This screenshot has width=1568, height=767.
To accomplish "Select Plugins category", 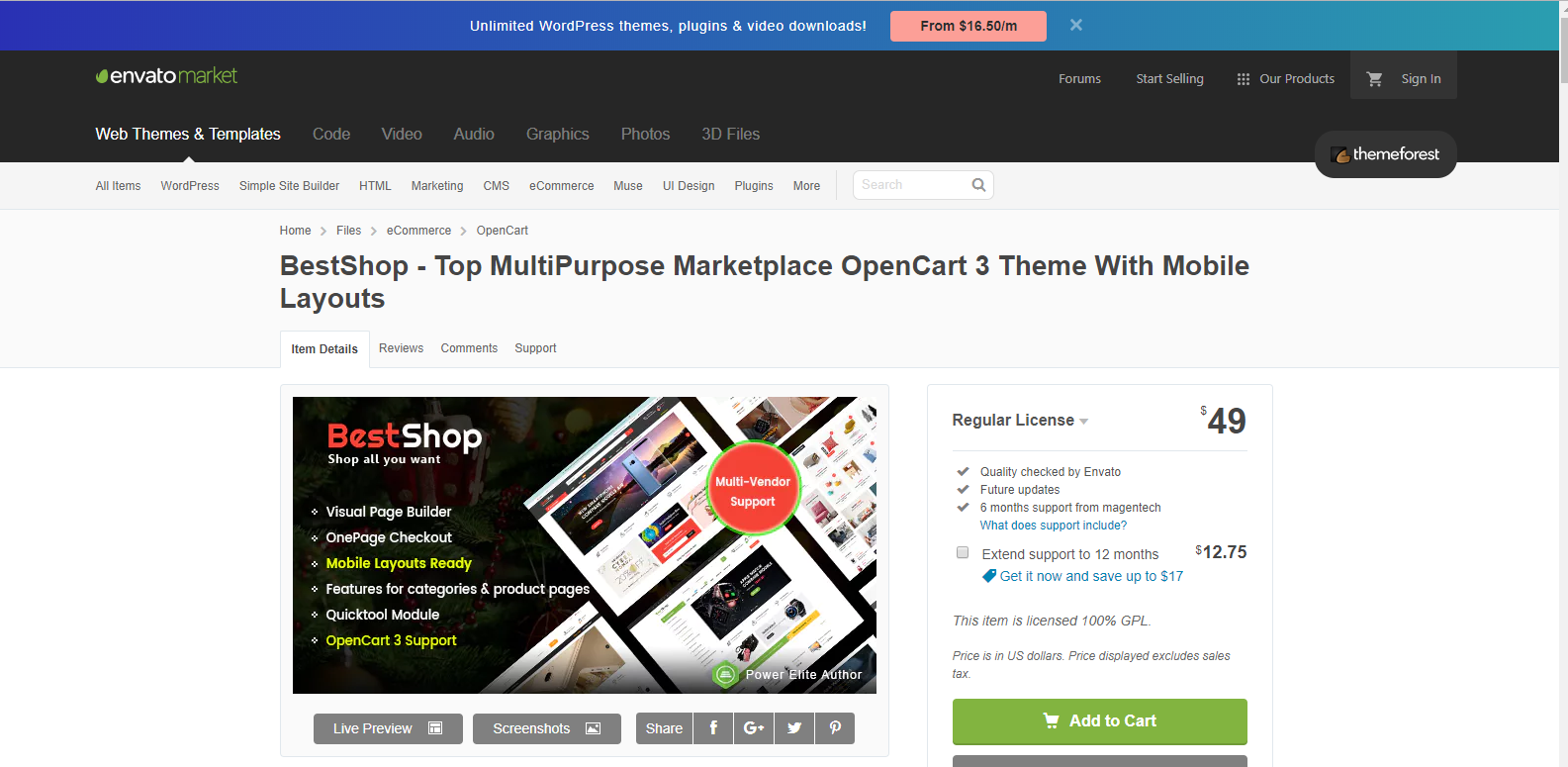I will pyautogui.click(x=754, y=186).
